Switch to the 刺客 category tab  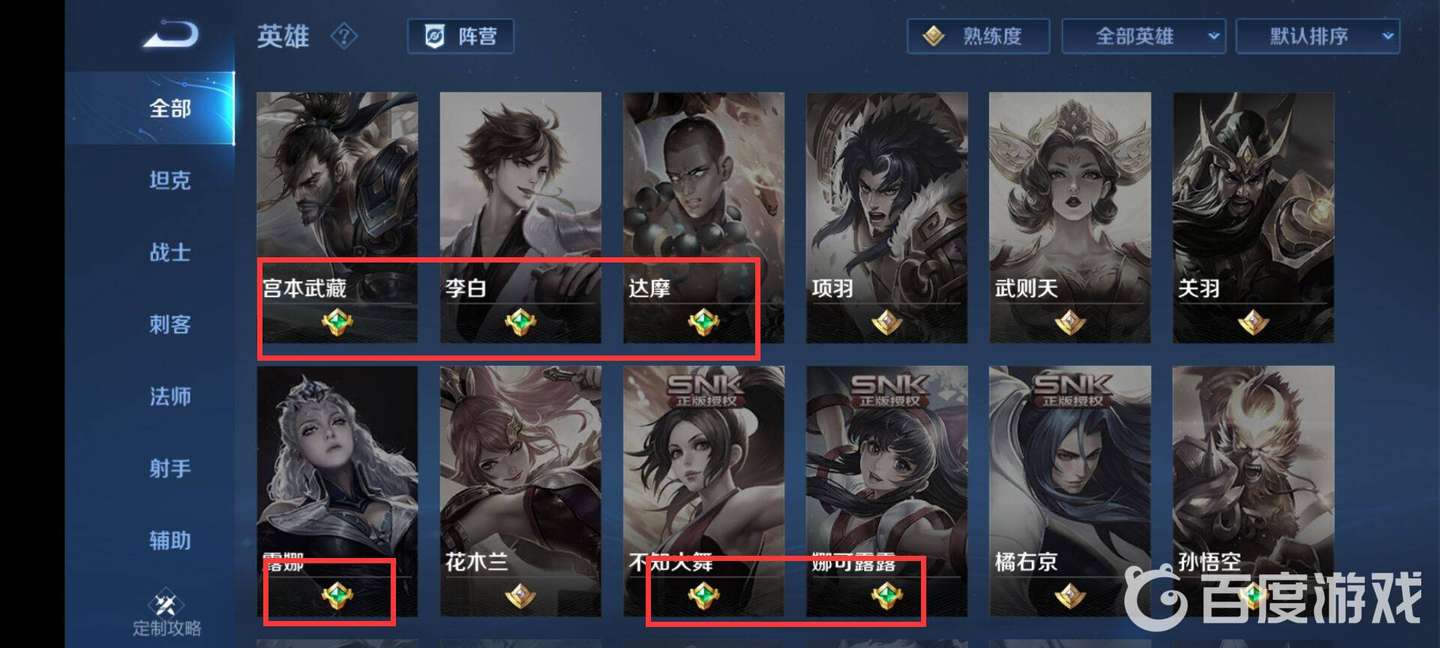(x=169, y=325)
